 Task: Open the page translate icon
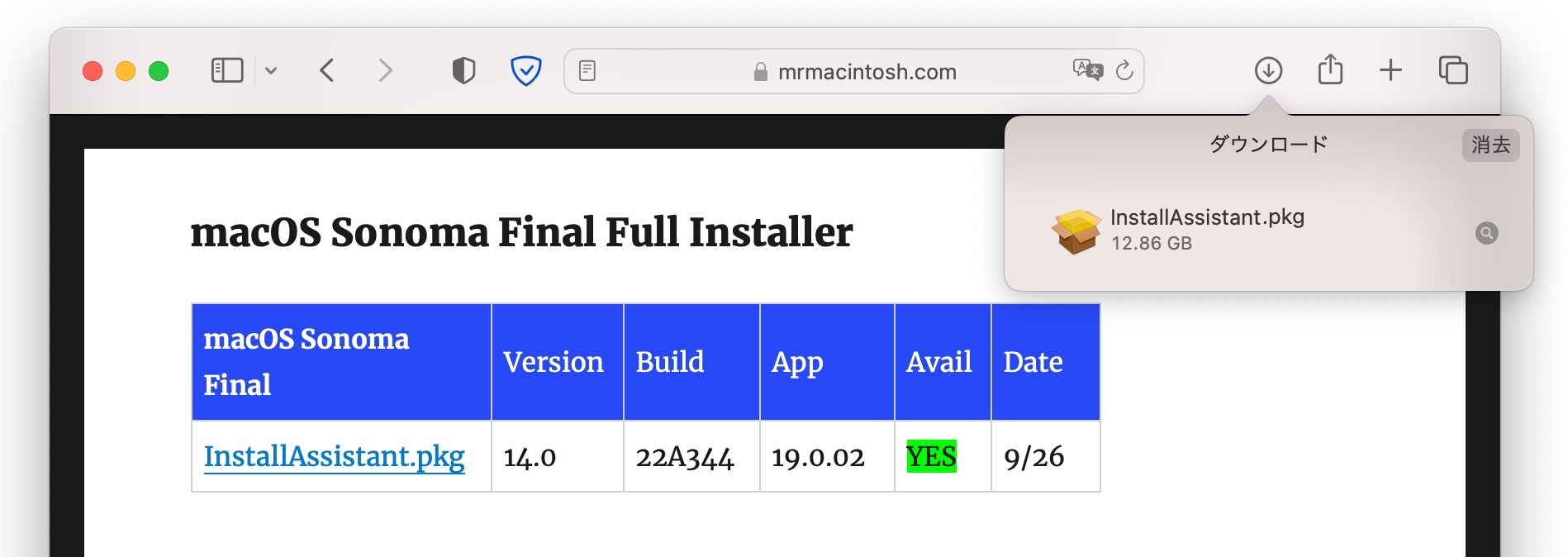1087,70
